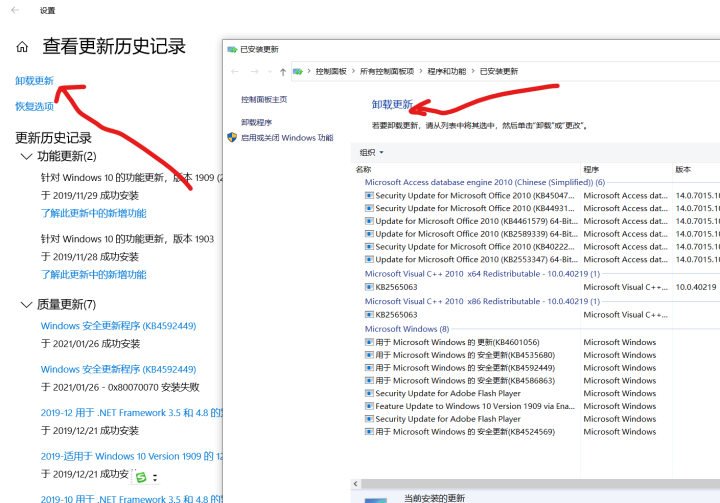The width and height of the screenshot is (720, 503).
Task: Click 启用或关闭 Windows 功能 link
Action: 287,137
